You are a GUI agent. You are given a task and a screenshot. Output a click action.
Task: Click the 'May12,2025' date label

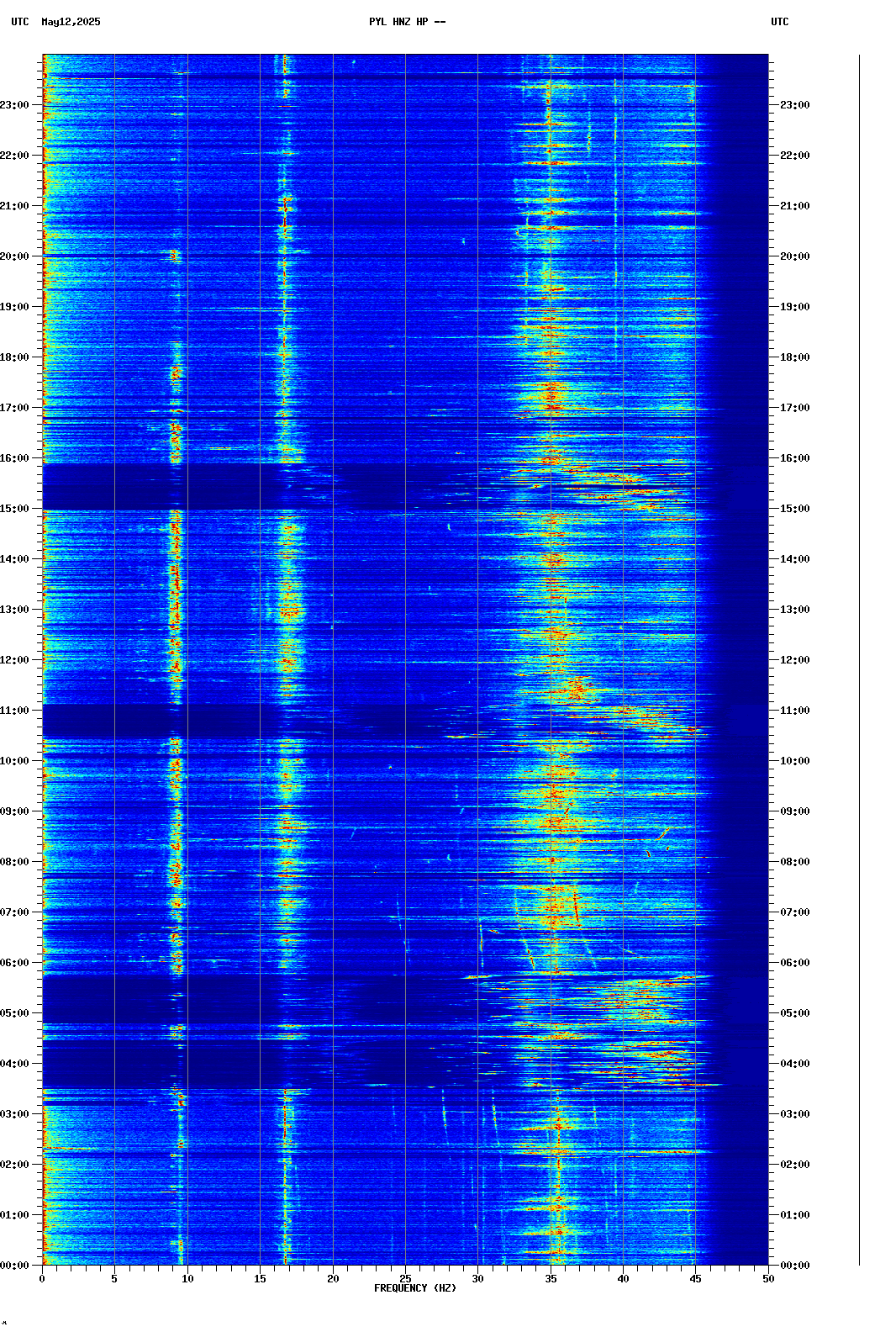71,22
